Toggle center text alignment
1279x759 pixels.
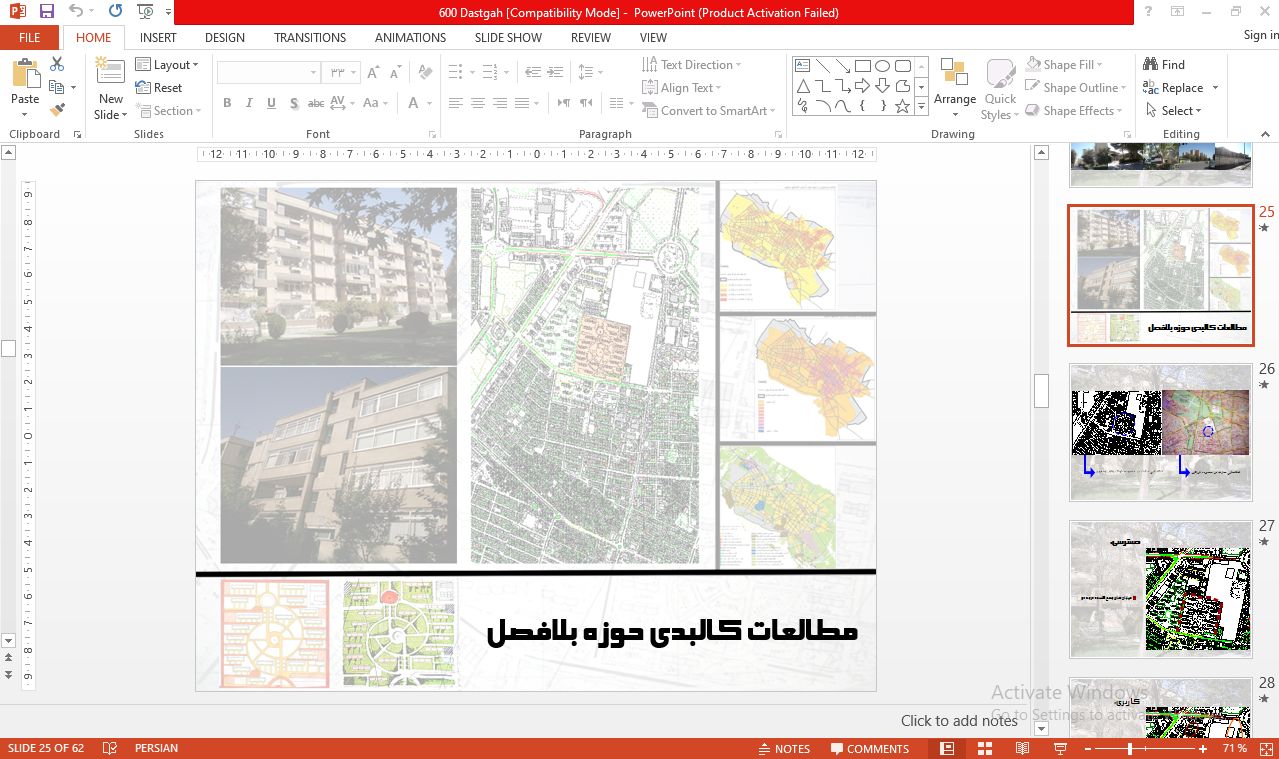[478, 103]
